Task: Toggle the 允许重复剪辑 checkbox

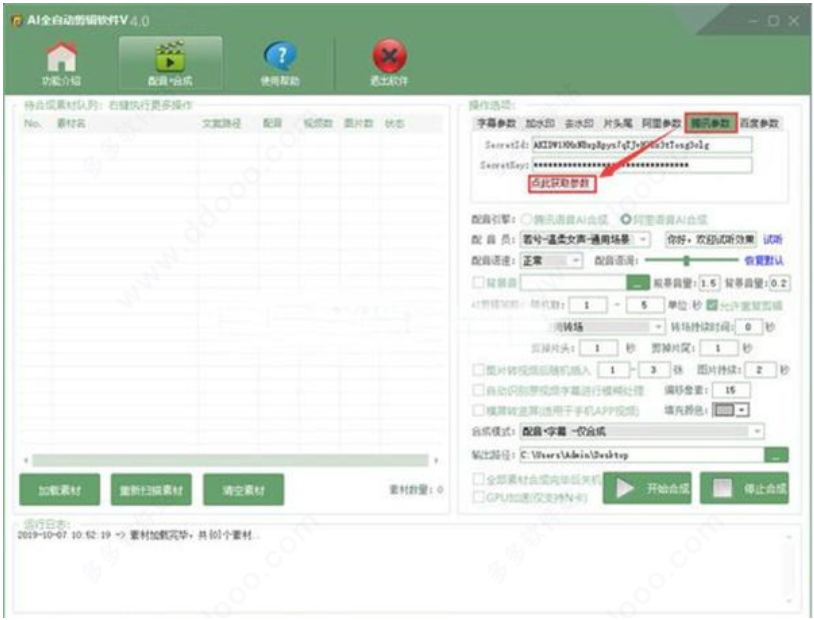Action: [712, 305]
